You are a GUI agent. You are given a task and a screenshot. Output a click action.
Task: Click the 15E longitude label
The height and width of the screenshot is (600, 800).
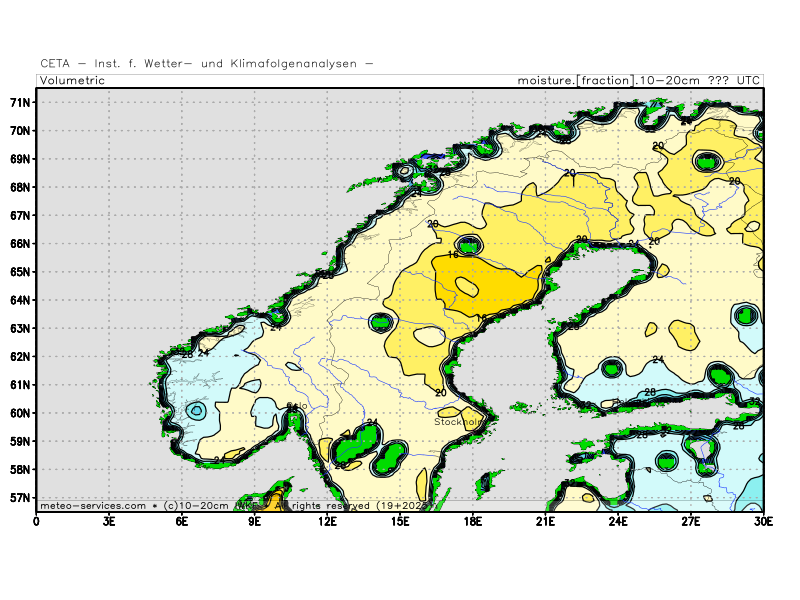click(x=400, y=521)
